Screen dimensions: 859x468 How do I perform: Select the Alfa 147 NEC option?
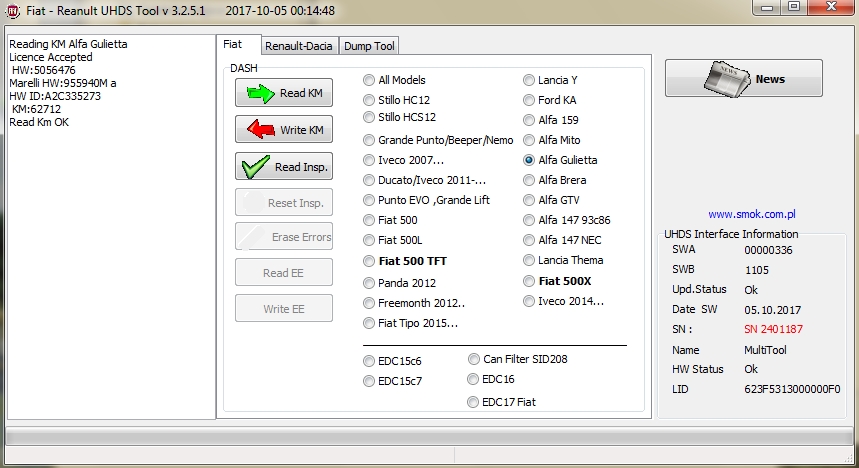[529, 240]
